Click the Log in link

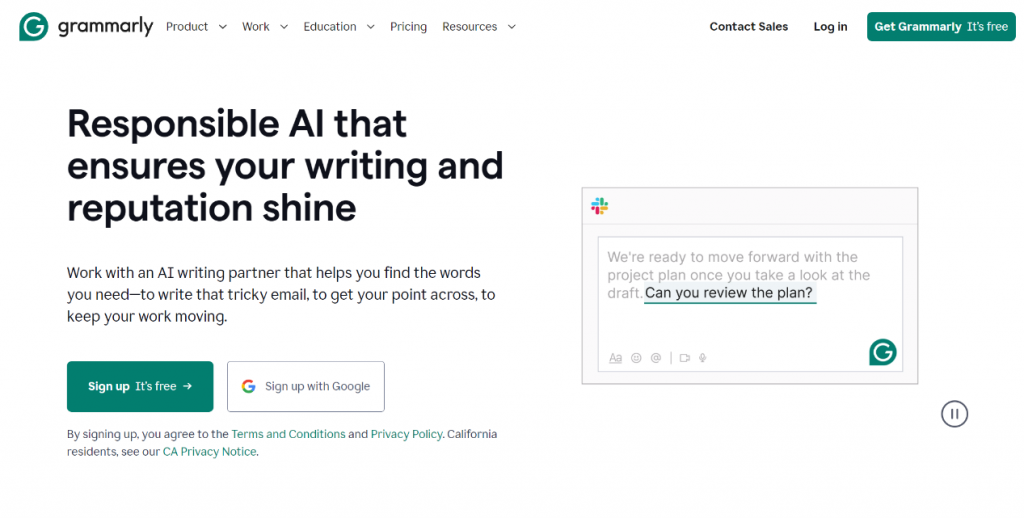click(830, 27)
